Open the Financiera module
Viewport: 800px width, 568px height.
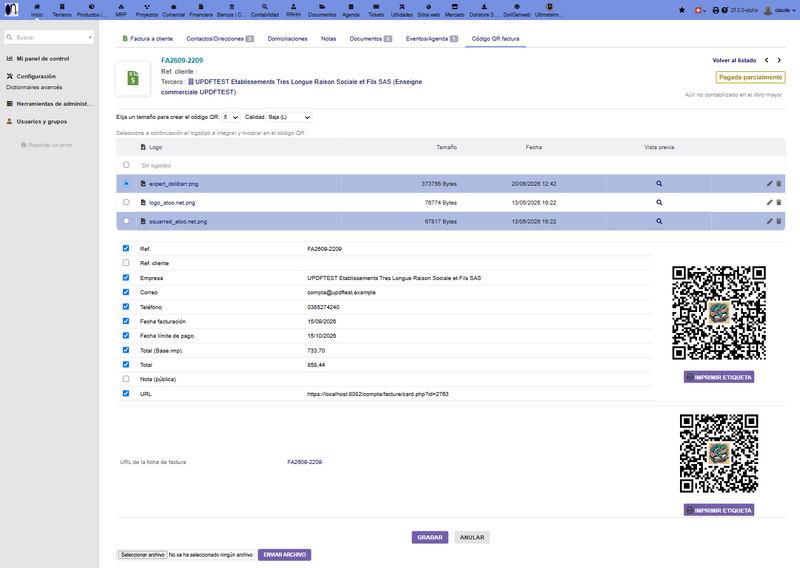[x=201, y=10]
